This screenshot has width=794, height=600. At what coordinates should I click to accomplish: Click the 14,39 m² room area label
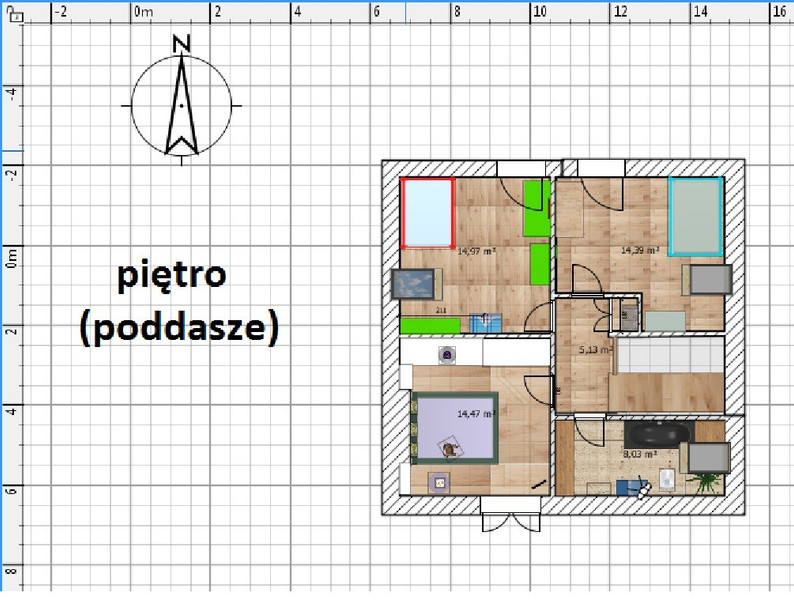pyautogui.click(x=639, y=250)
